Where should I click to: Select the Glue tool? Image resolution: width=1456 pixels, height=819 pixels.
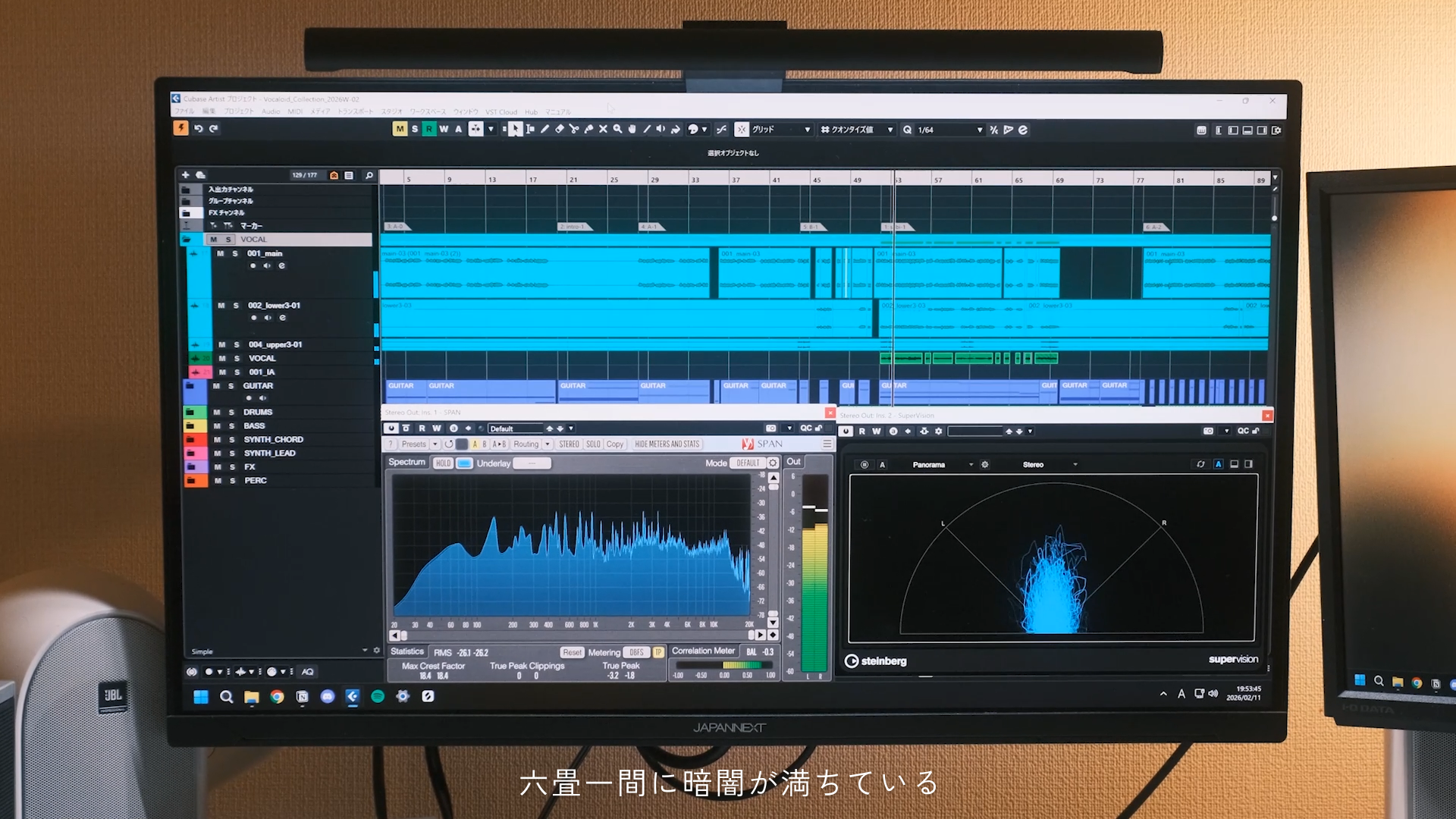click(x=588, y=130)
